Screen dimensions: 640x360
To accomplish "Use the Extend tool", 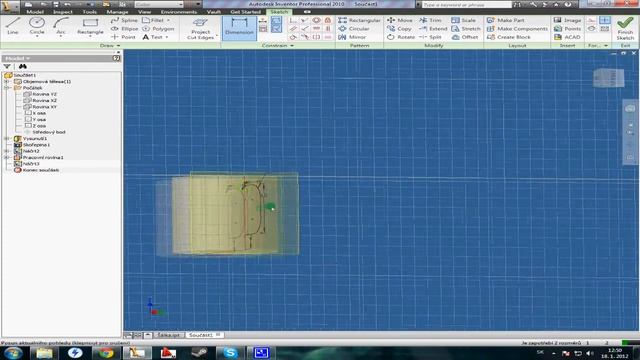I will coord(433,29).
